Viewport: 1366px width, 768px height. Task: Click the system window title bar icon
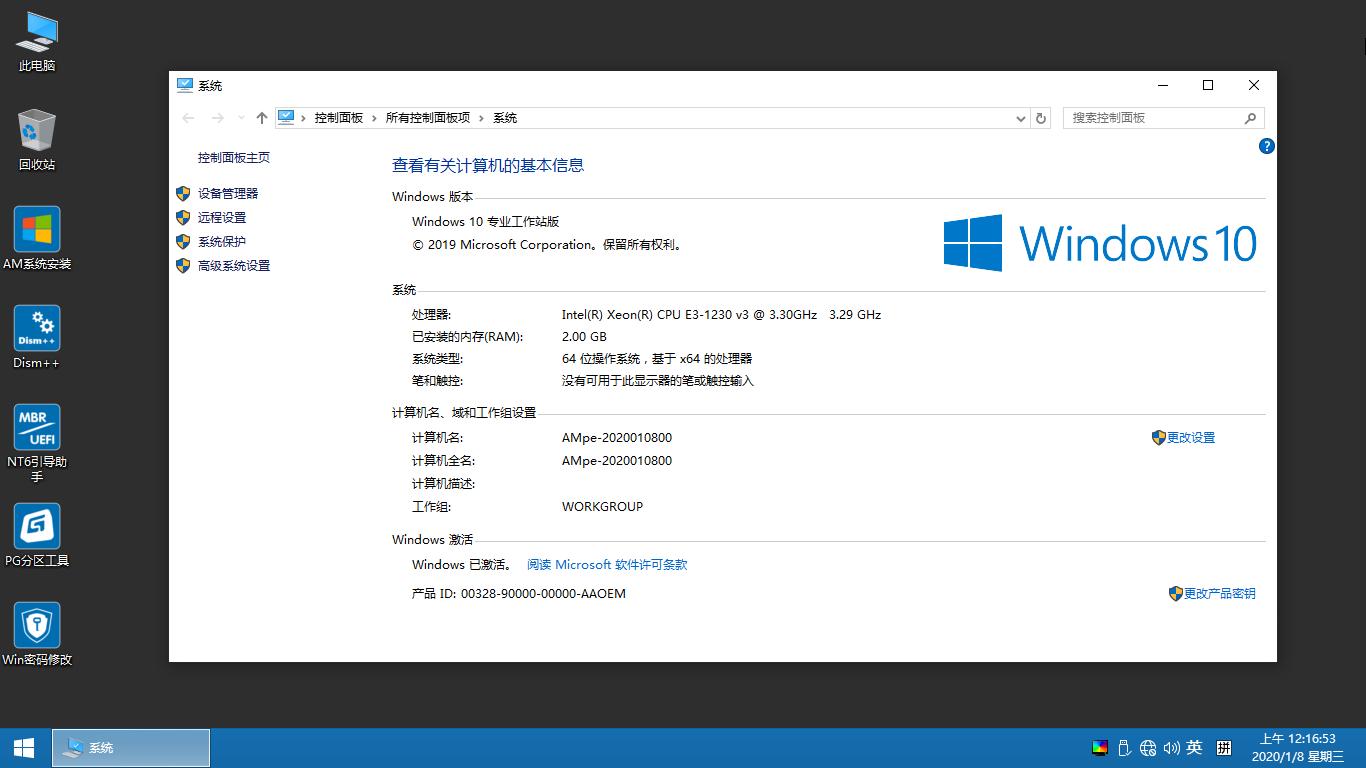(185, 85)
